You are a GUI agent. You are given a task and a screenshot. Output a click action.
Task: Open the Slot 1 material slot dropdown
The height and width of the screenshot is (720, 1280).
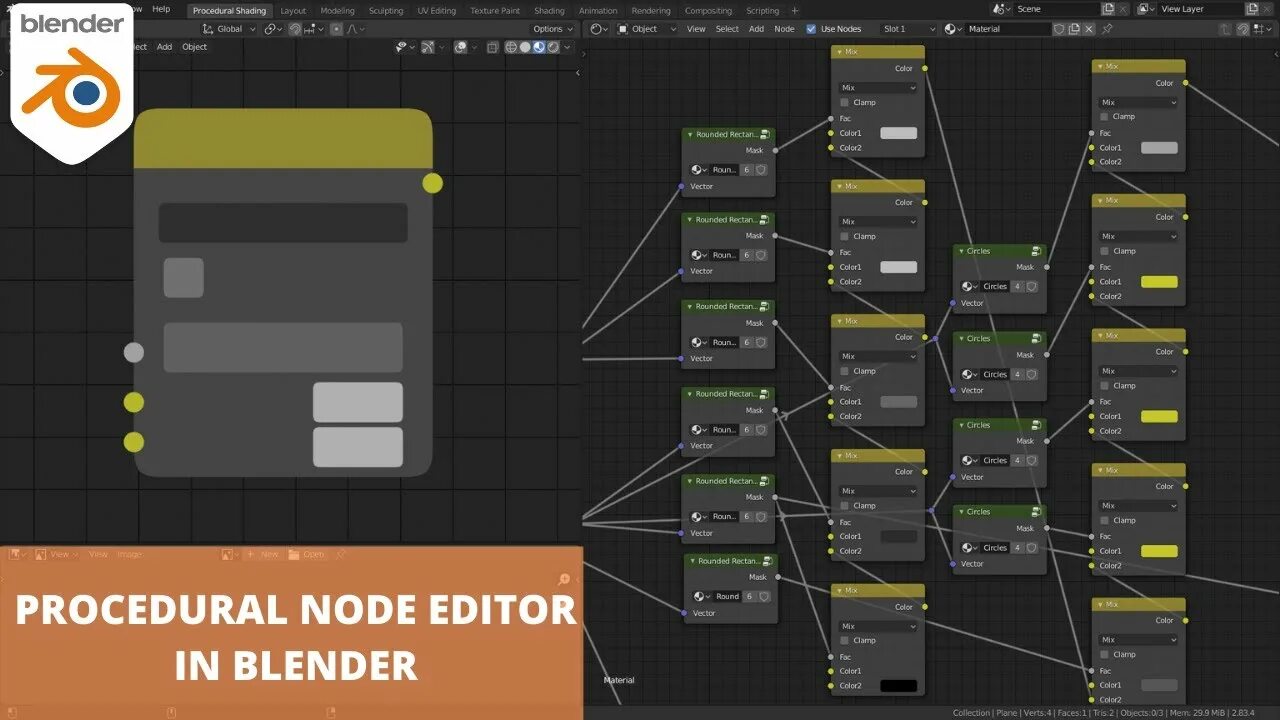(x=909, y=29)
